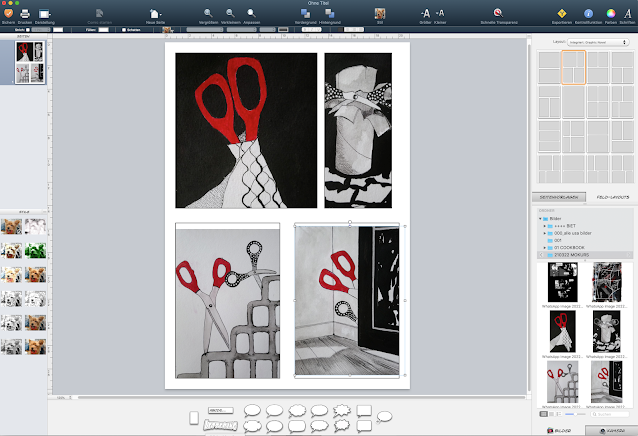
Task: Select the scissors with grid staircase library image
Action: [562, 382]
